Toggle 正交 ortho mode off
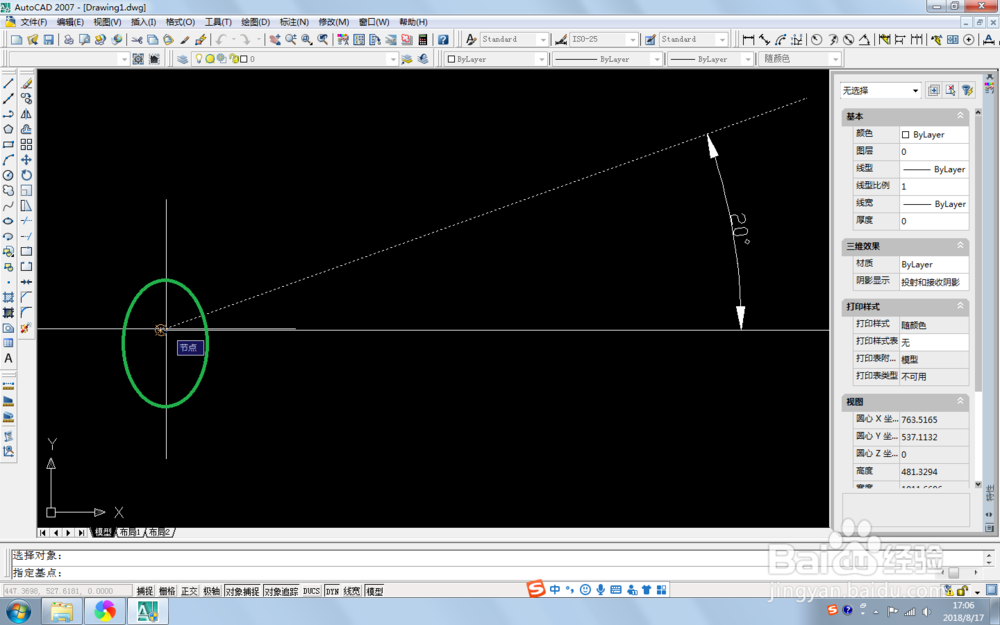1000x625 pixels. pos(186,590)
